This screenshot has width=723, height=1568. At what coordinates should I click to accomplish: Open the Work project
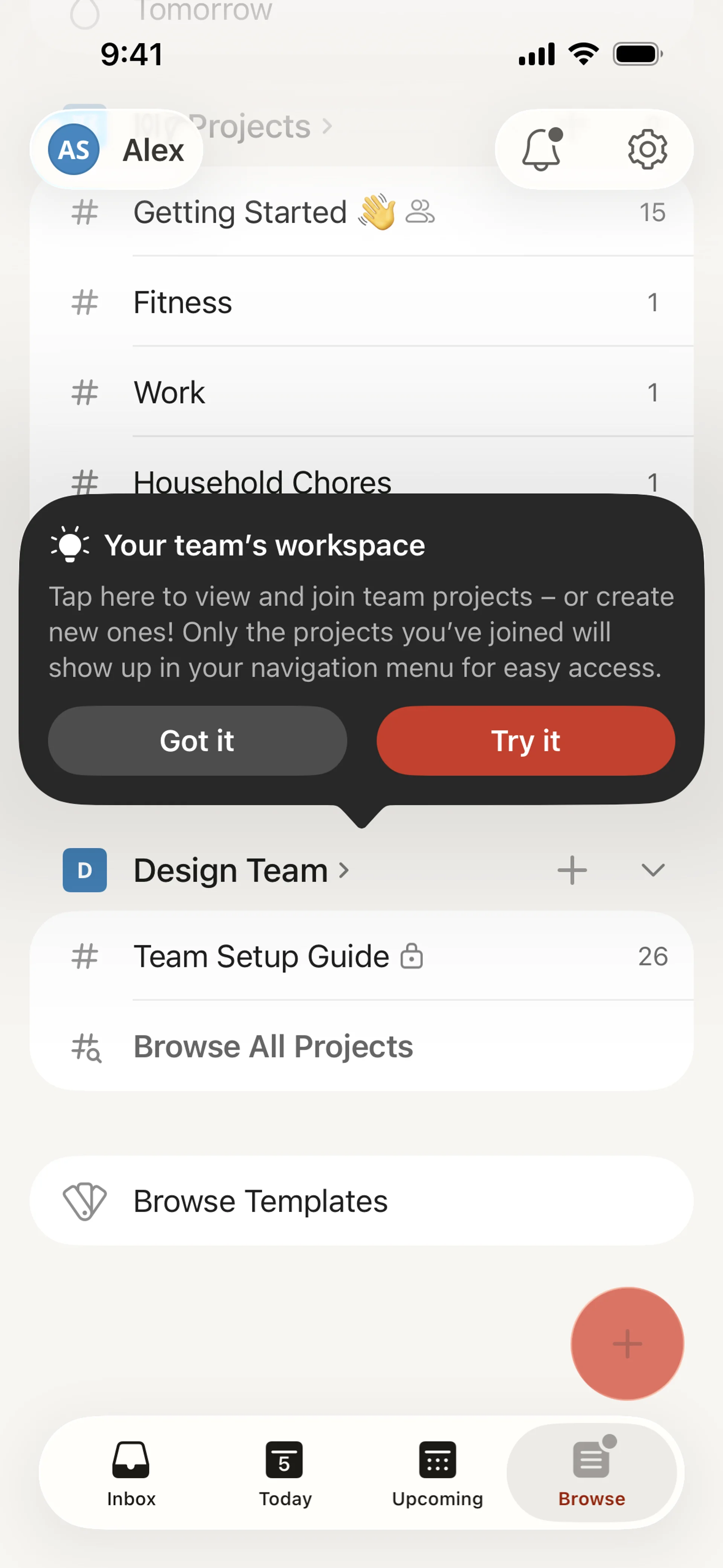tap(169, 393)
